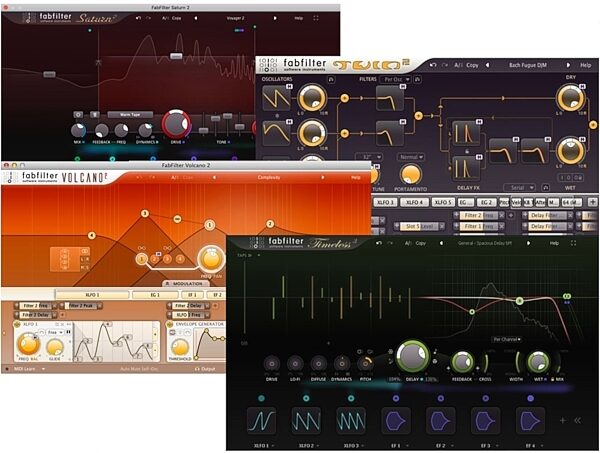The image size is (600, 453).
Task: Click the full screen icon in Timeless
Action: click(573, 243)
